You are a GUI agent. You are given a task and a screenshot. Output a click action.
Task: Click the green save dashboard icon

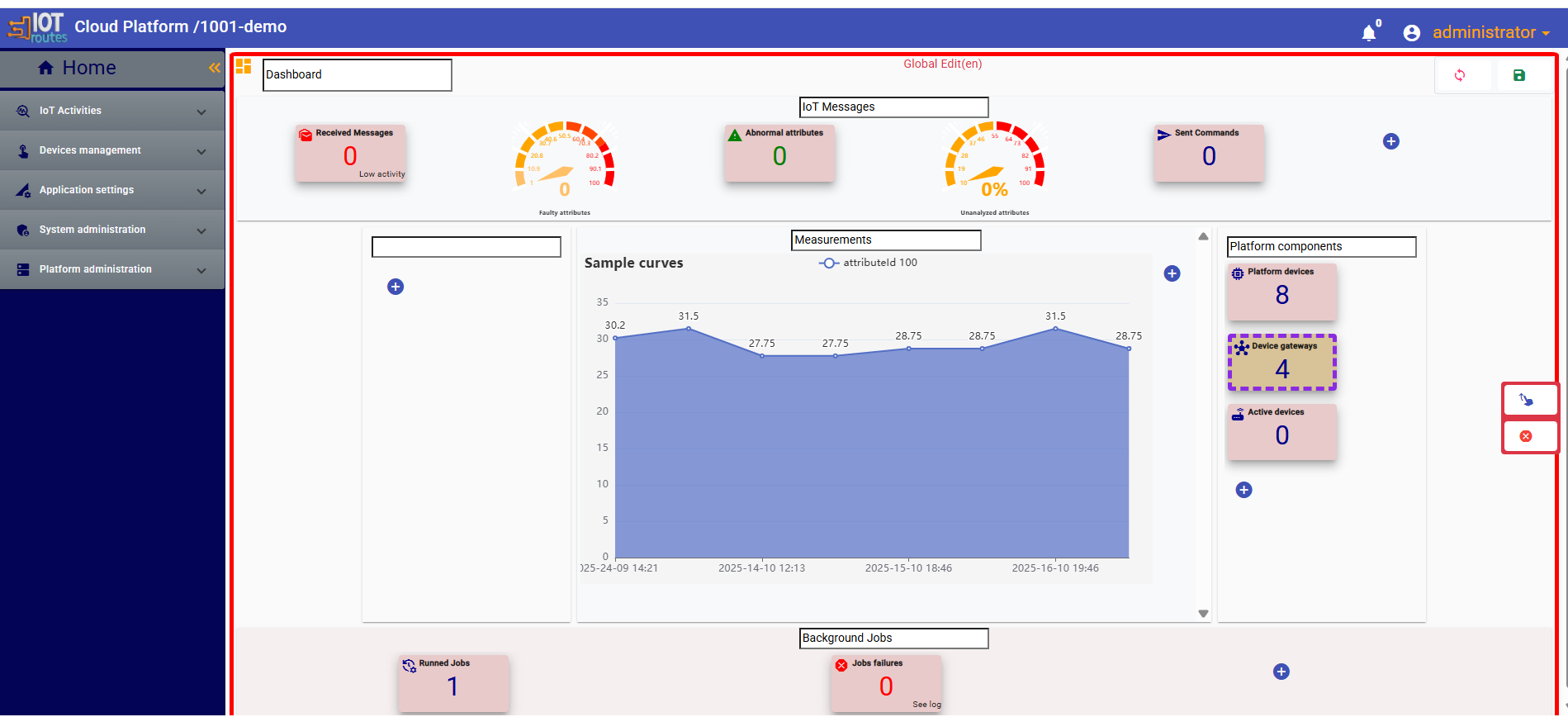pos(1518,75)
